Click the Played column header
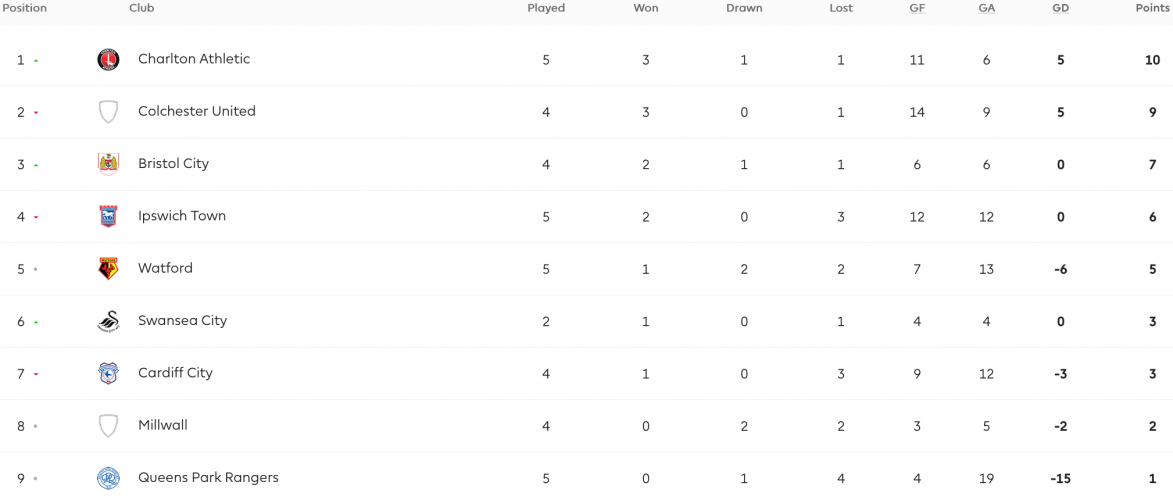This screenshot has width=1173, height=500. click(546, 8)
